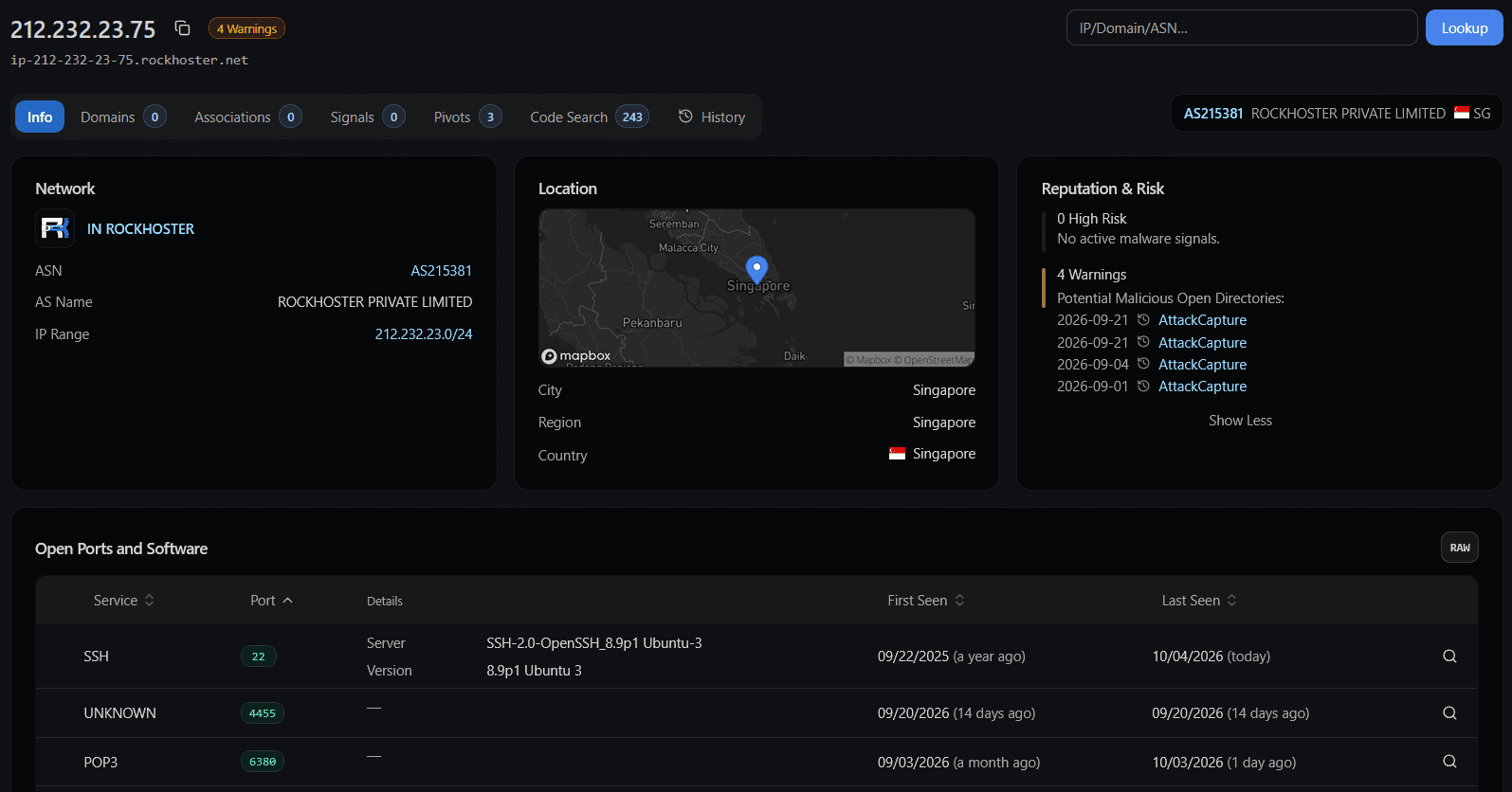Click history icon beside 2026-09-04 entry
The image size is (1512, 792).
click(1143, 364)
